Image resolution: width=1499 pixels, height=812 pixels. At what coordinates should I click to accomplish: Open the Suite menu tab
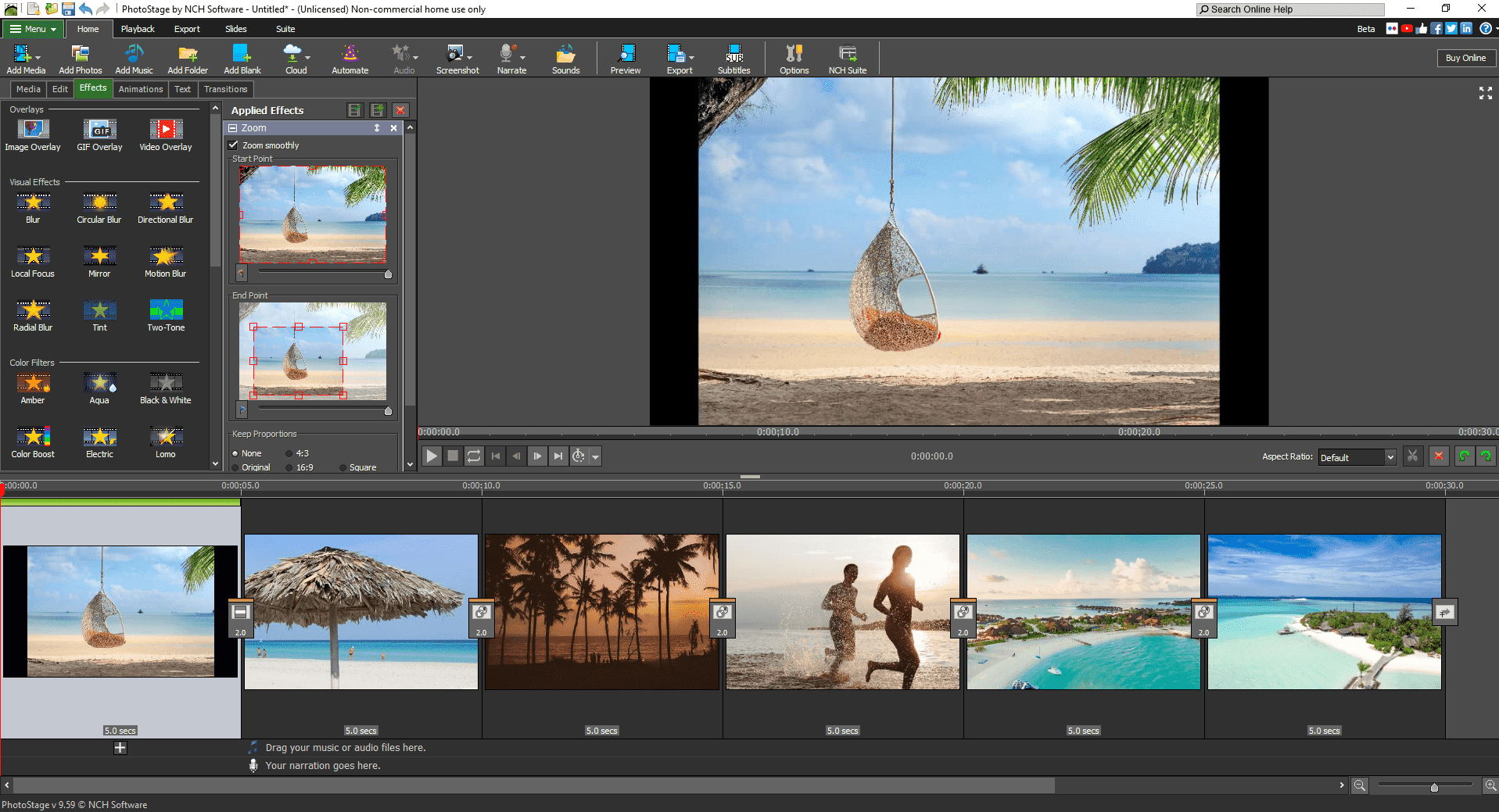tap(285, 29)
